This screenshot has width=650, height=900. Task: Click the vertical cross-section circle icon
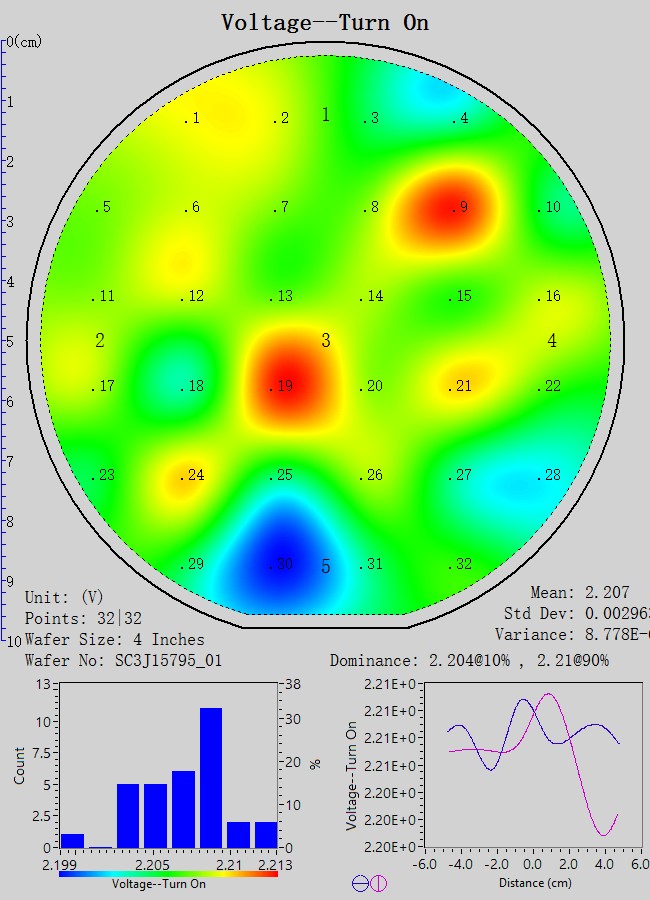[x=379, y=883]
